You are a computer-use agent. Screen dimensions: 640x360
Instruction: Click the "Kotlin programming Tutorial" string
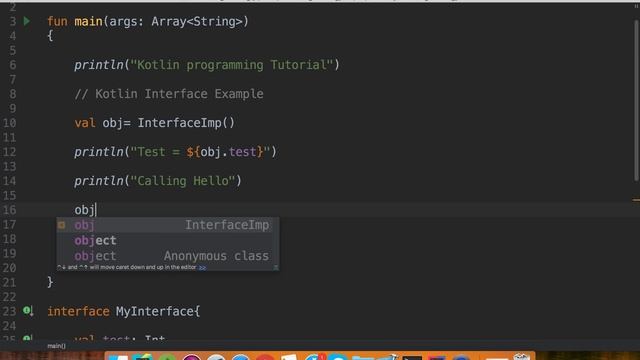(x=232, y=65)
